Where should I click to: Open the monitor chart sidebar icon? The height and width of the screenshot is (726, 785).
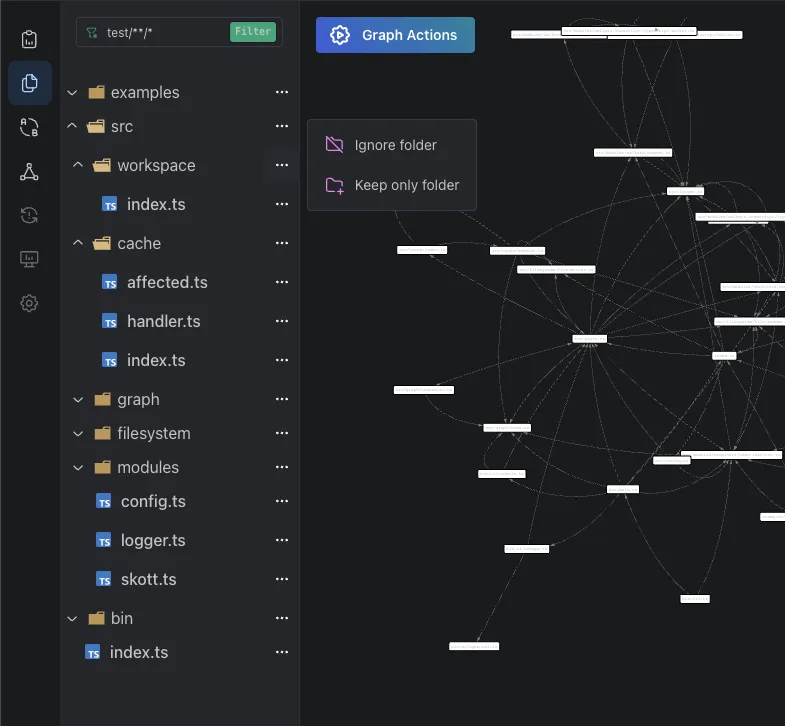[29, 259]
